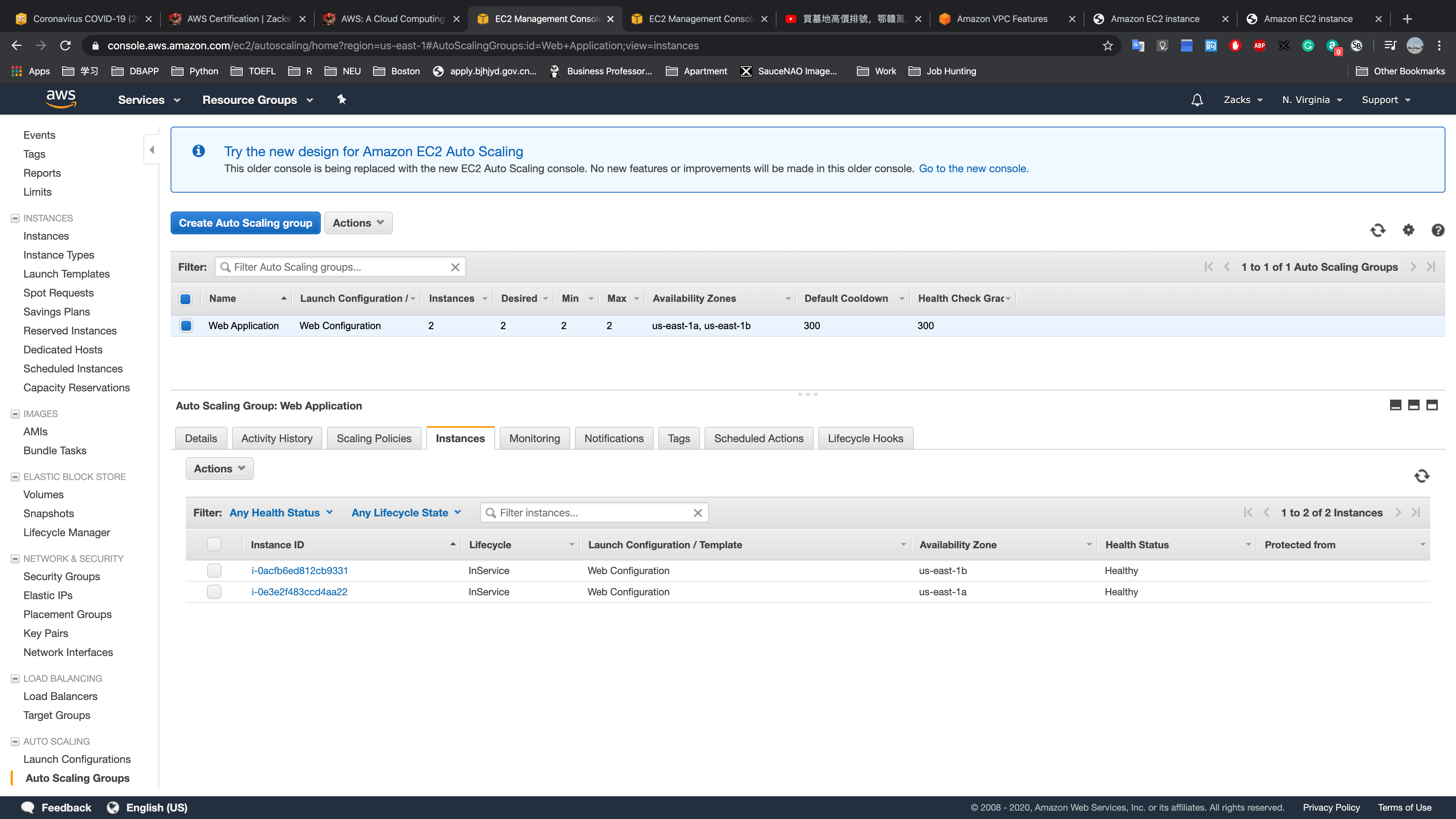Collapse the left navigation sidebar arrow
Screen dimensions: 1456x819
click(152, 150)
